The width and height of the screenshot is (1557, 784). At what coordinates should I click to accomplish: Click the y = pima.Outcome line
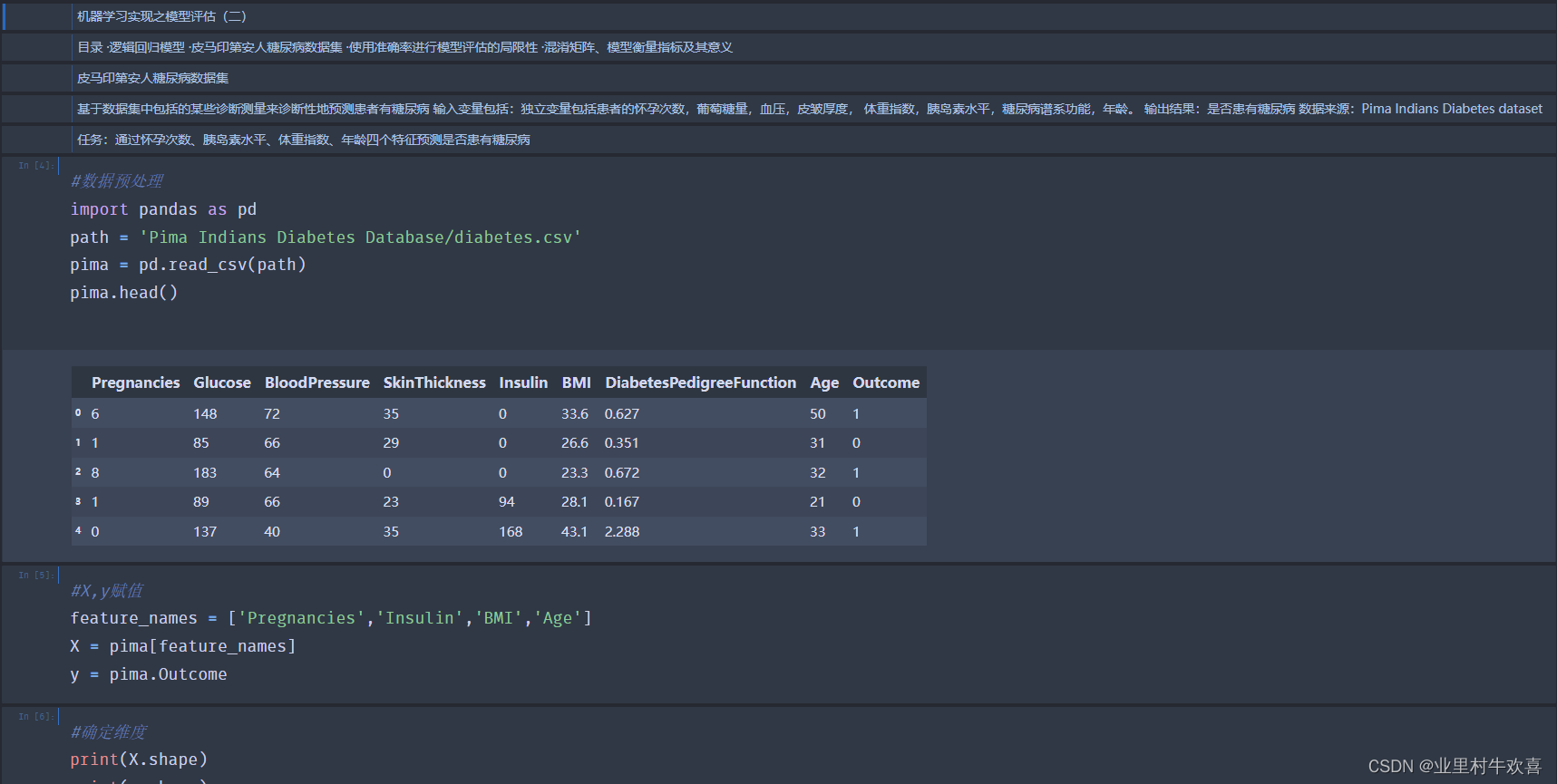(x=149, y=674)
